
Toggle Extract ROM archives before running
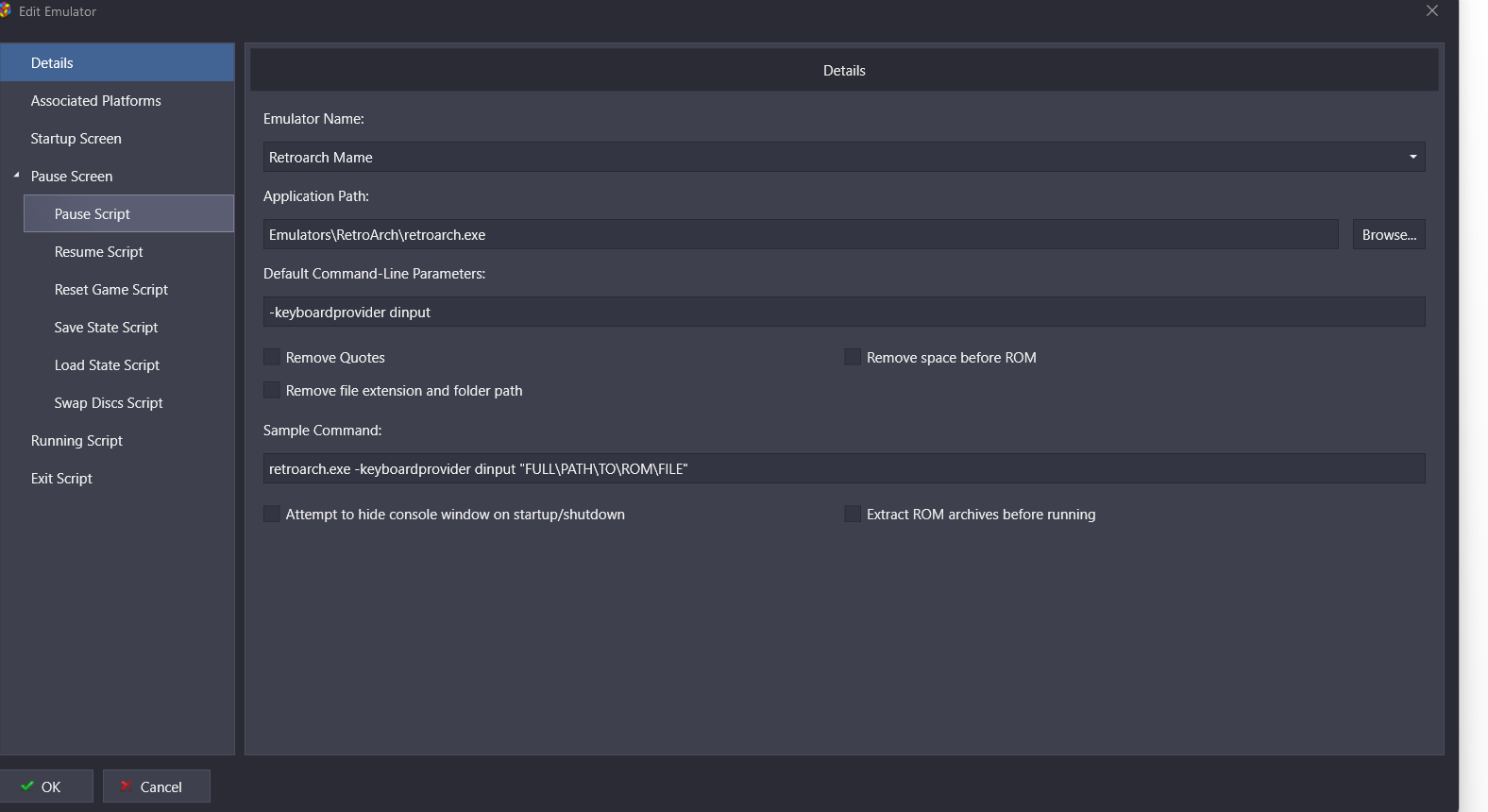click(x=853, y=514)
